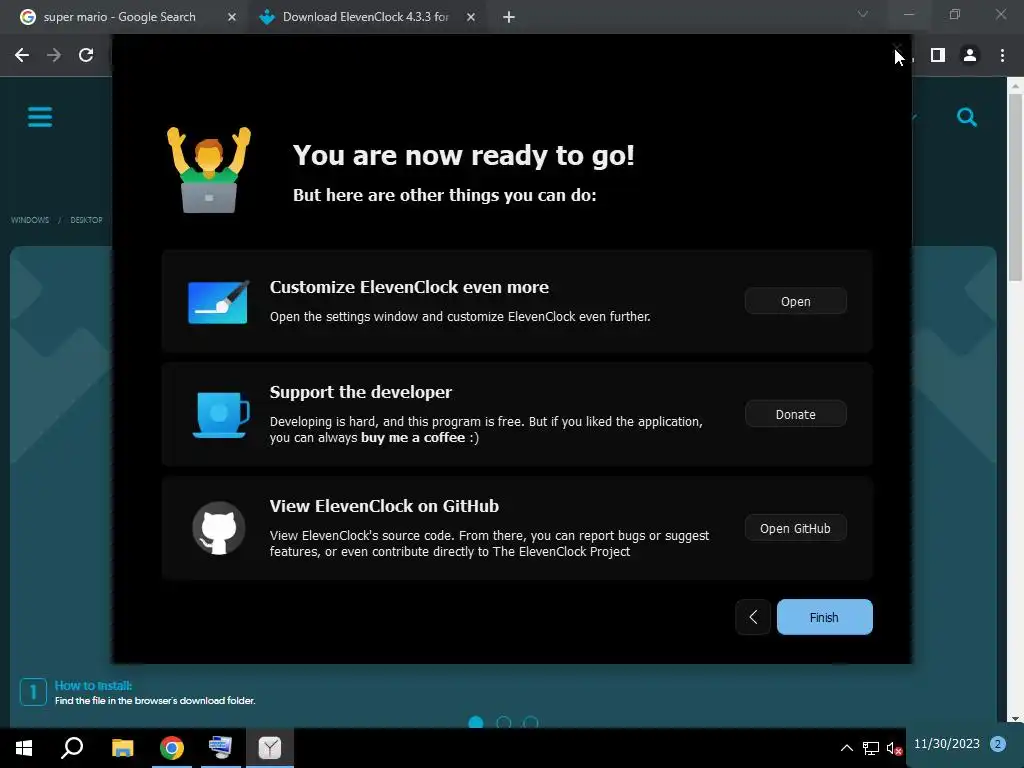
Task: Click the 'You are now ready to go!' heading
Action: (464, 155)
